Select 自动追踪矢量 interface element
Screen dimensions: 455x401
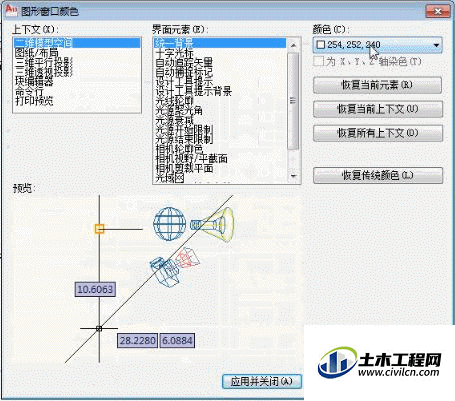coord(220,62)
